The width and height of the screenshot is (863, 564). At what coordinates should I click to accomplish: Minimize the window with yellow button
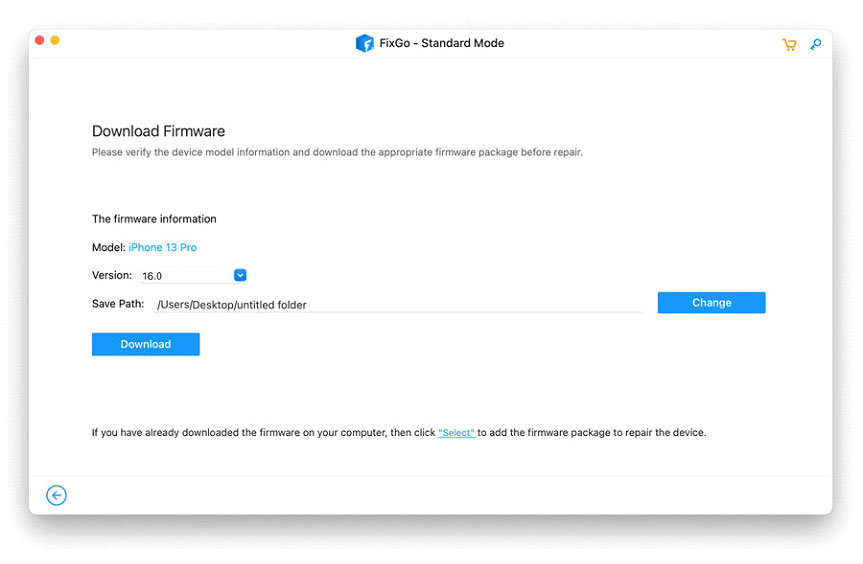tap(55, 40)
